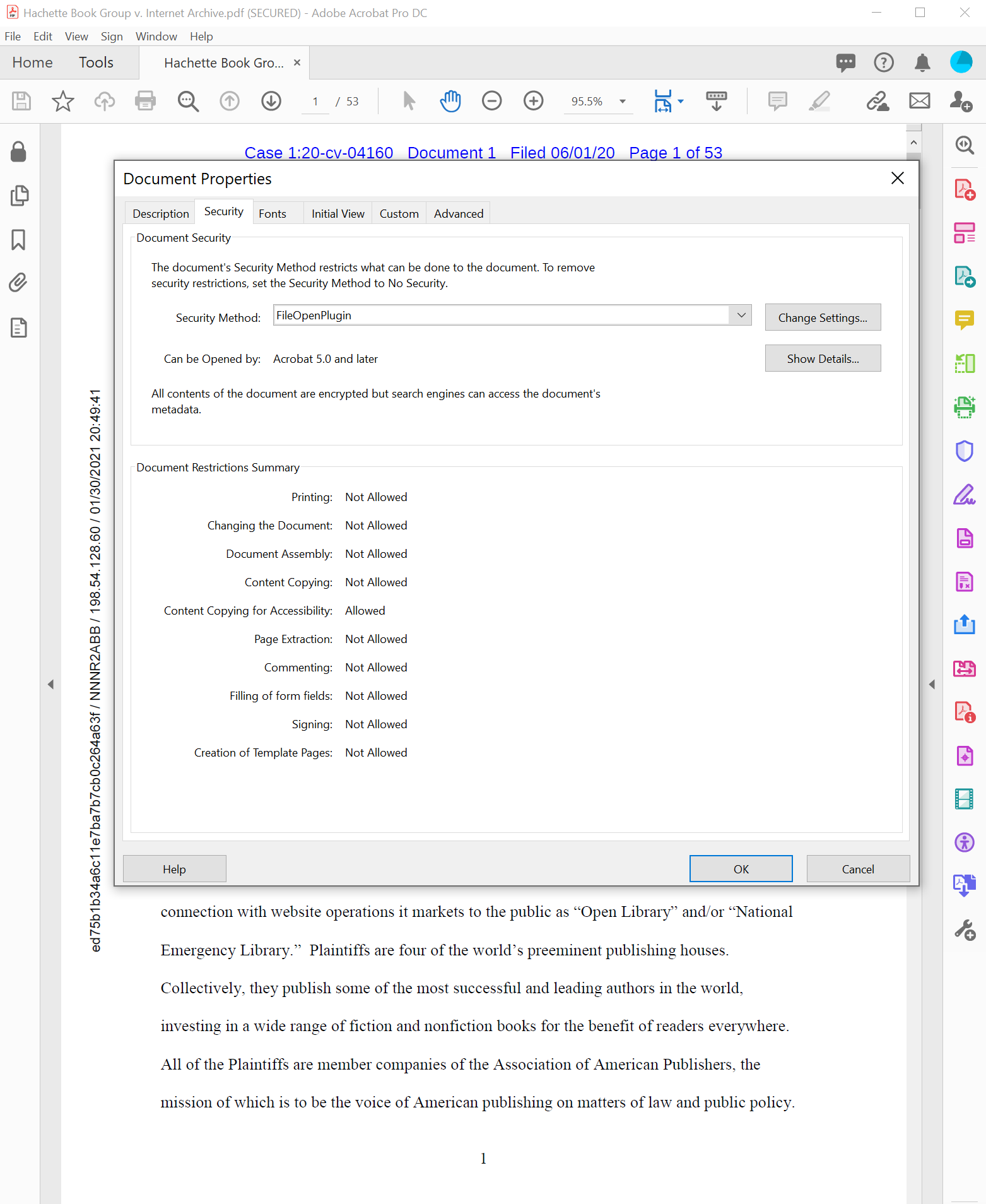Click the Case 1:20-cv-04160 header link
This screenshot has height=1204, width=986.
[x=319, y=153]
